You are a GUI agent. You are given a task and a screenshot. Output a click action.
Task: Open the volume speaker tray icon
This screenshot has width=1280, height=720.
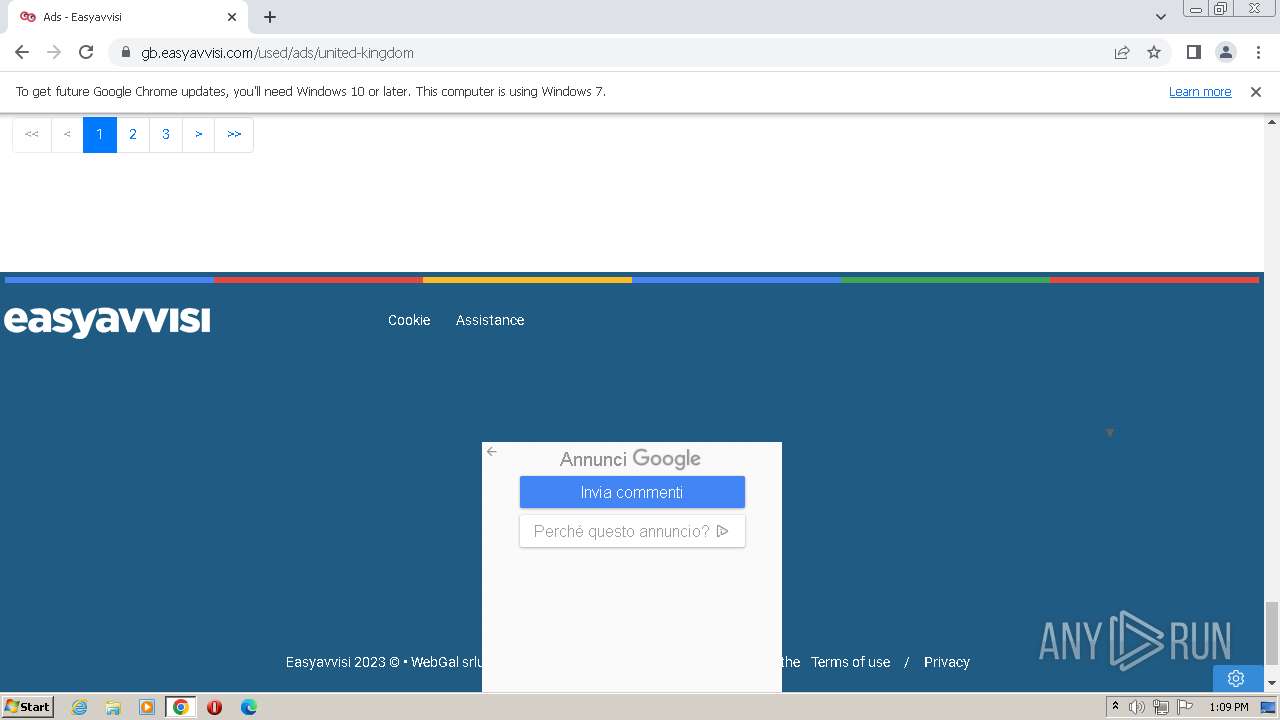pyautogui.click(x=1137, y=707)
